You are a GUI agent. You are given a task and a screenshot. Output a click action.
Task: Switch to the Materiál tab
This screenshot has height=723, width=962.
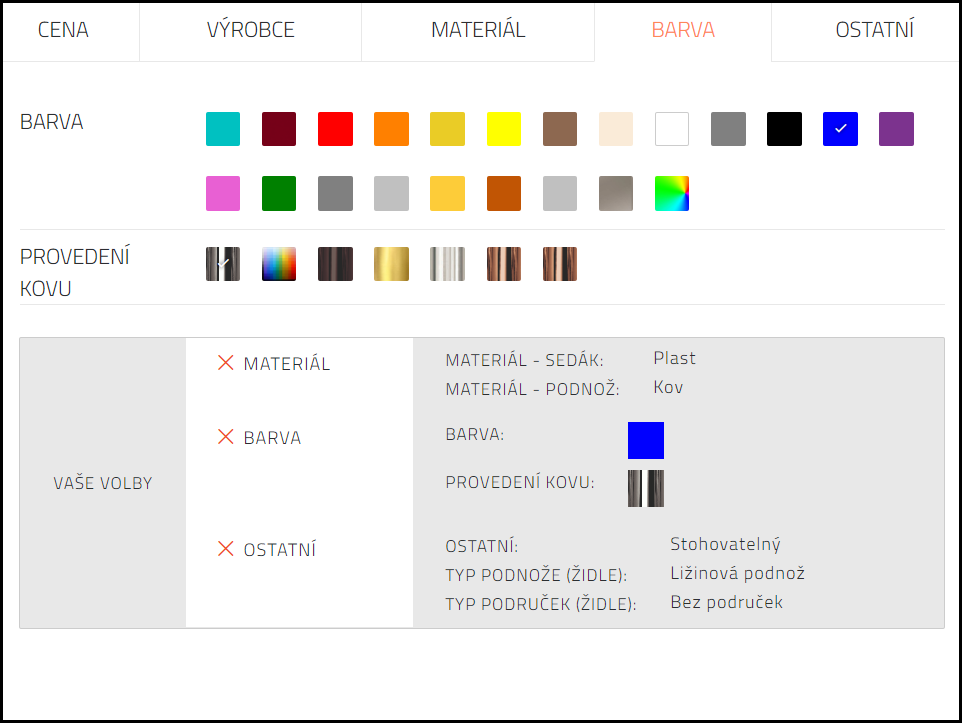tap(477, 30)
